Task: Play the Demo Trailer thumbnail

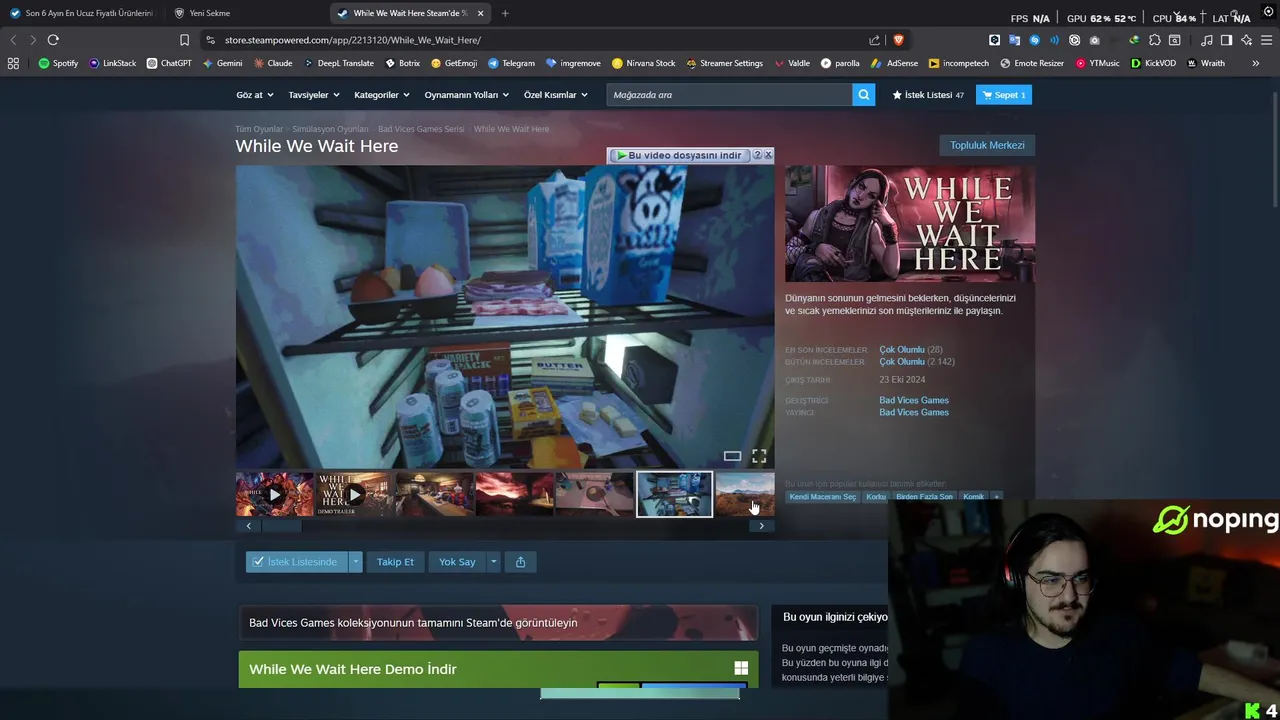Action: 355,494
